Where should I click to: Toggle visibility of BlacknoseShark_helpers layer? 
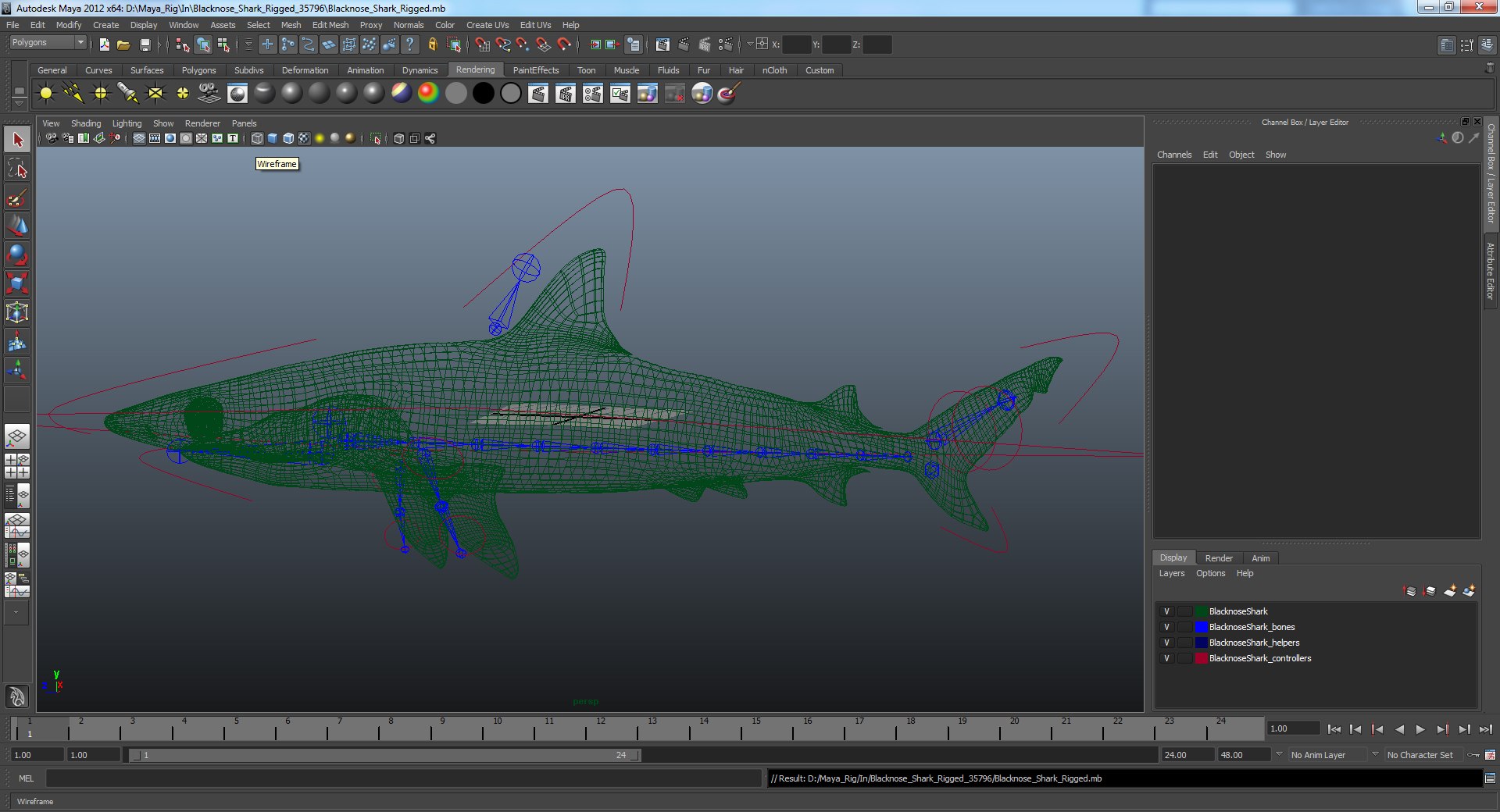click(x=1166, y=643)
